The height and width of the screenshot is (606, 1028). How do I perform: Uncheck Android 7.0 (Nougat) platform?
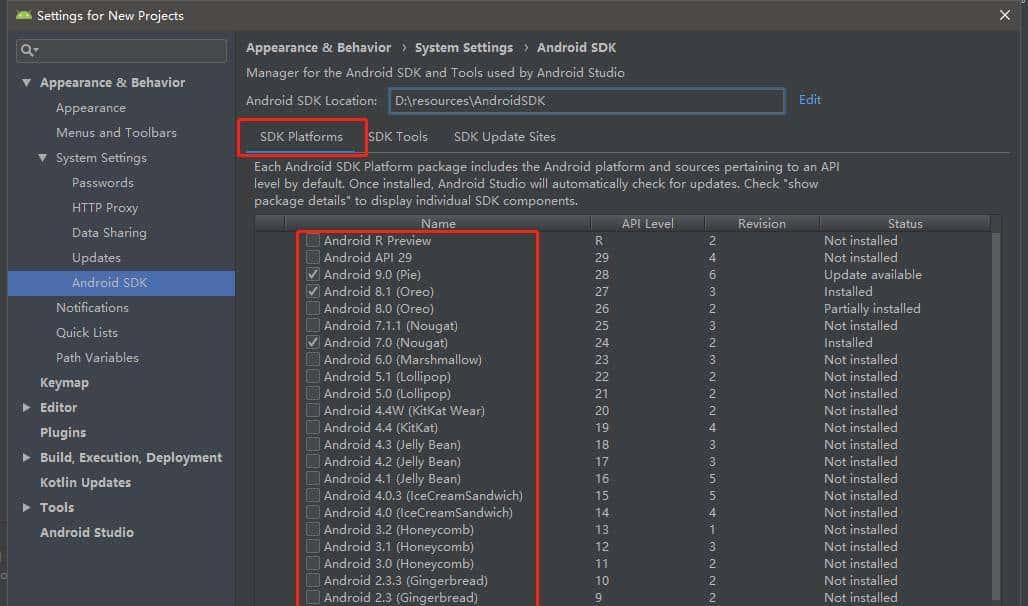click(x=313, y=343)
